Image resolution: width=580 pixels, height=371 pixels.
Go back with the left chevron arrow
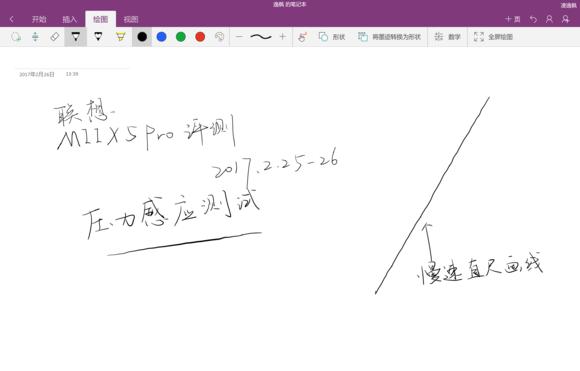12,19
